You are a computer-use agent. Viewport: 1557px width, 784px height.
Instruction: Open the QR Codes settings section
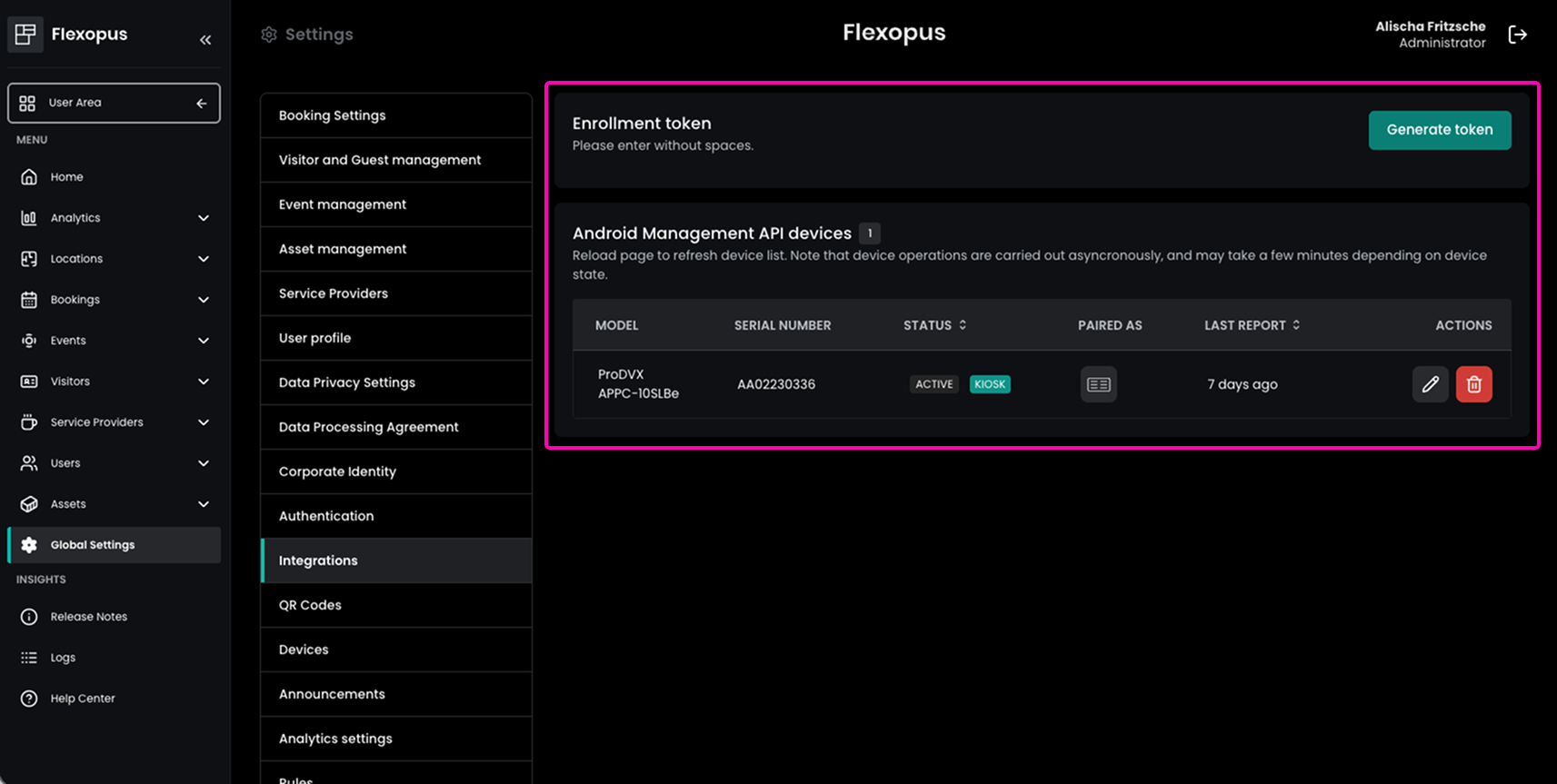click(310, 605)
